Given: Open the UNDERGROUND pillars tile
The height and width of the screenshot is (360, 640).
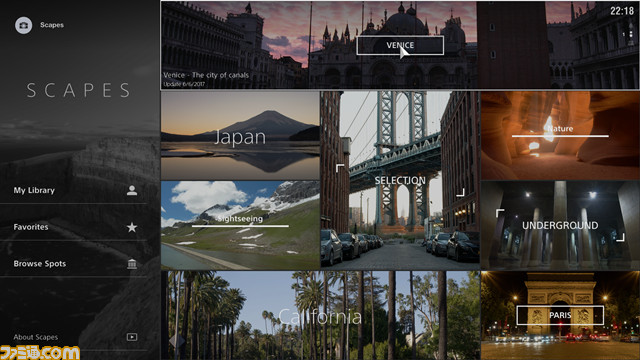Looking at the screenshot, I should pos(560,225).
